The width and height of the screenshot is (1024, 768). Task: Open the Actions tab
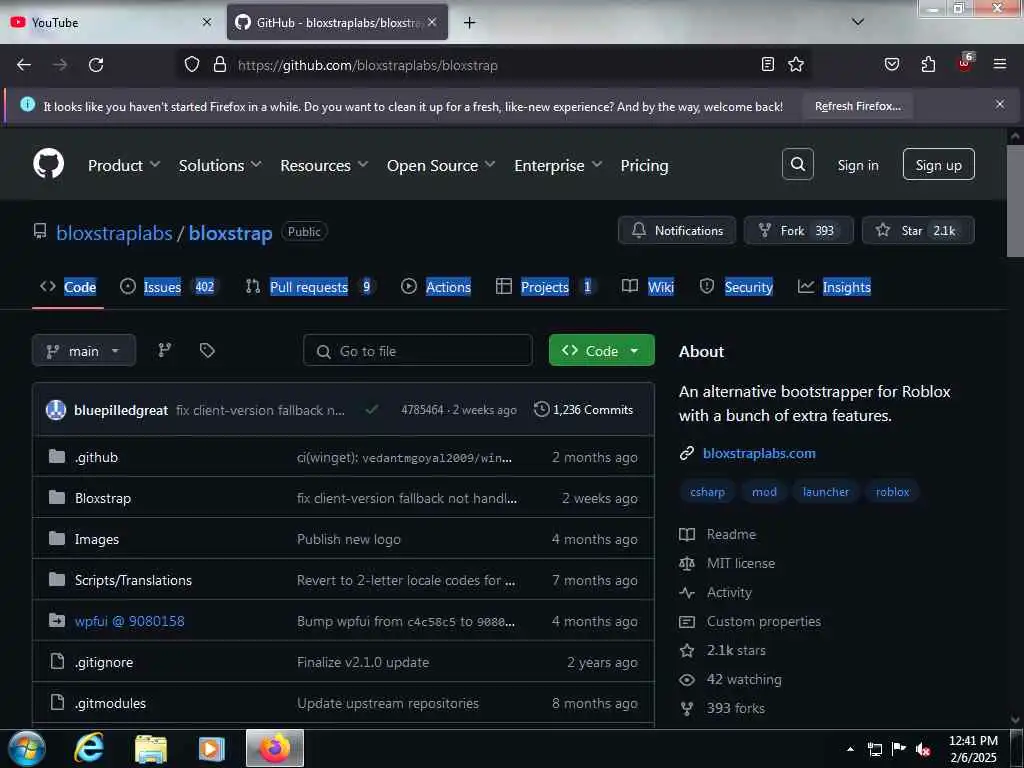[x=436, y=287]
